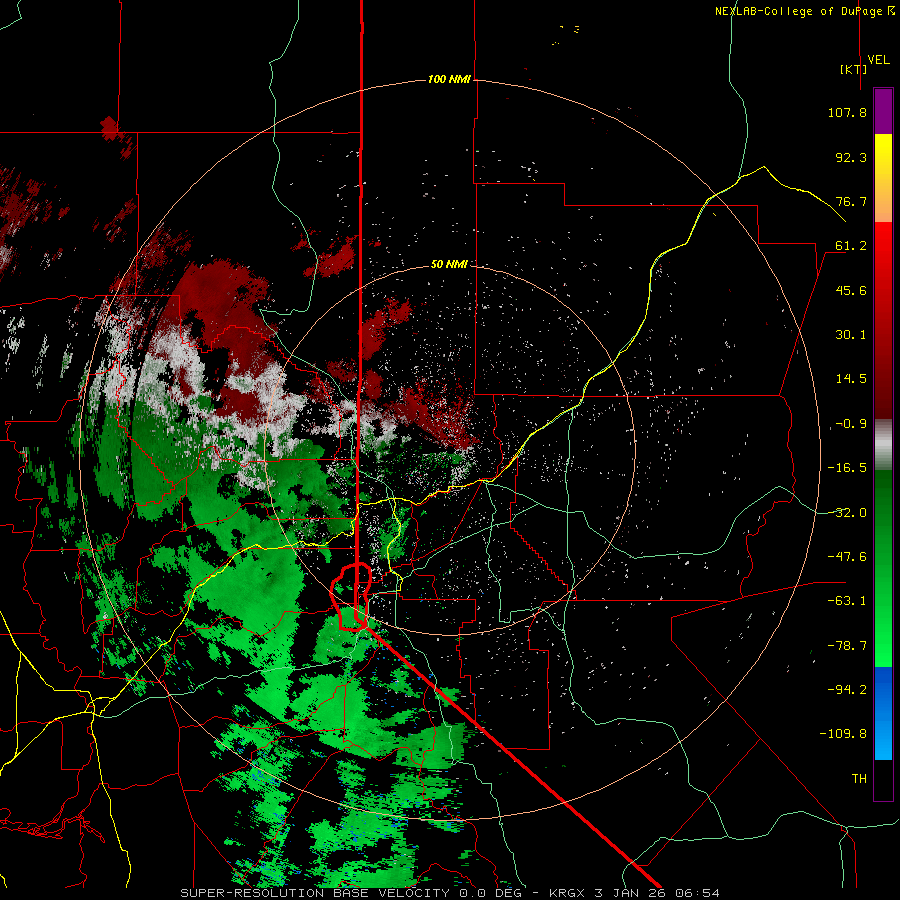Click the purple segment of the color bar

tap(883, 112)
